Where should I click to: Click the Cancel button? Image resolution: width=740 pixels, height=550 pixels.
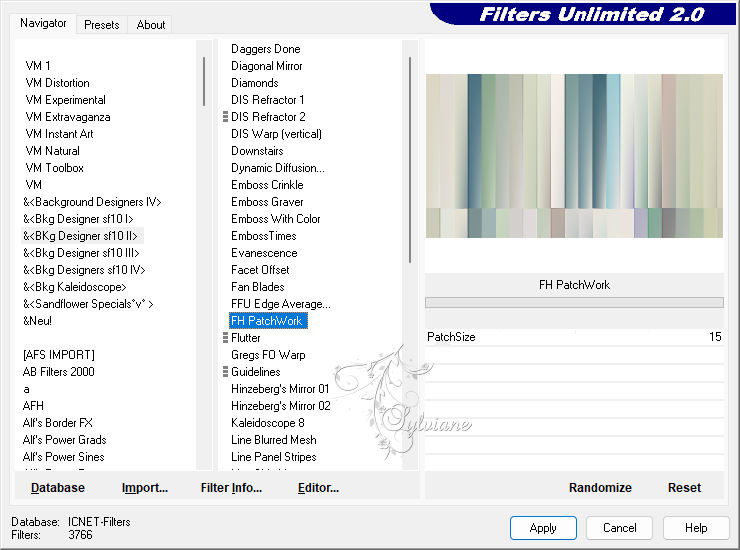620,528
